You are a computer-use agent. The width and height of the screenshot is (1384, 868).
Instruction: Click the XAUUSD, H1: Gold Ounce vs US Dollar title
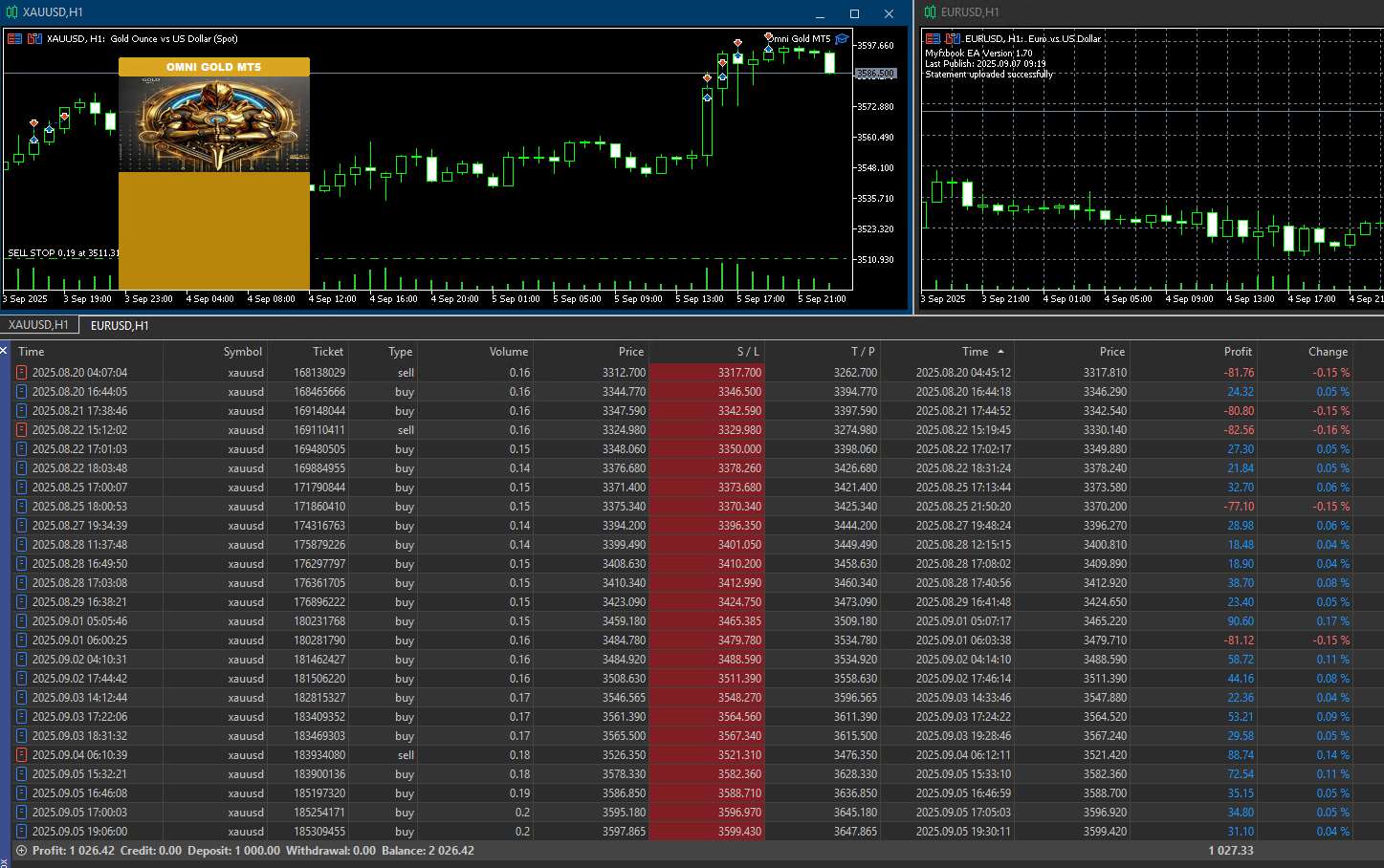click(142, 39)
